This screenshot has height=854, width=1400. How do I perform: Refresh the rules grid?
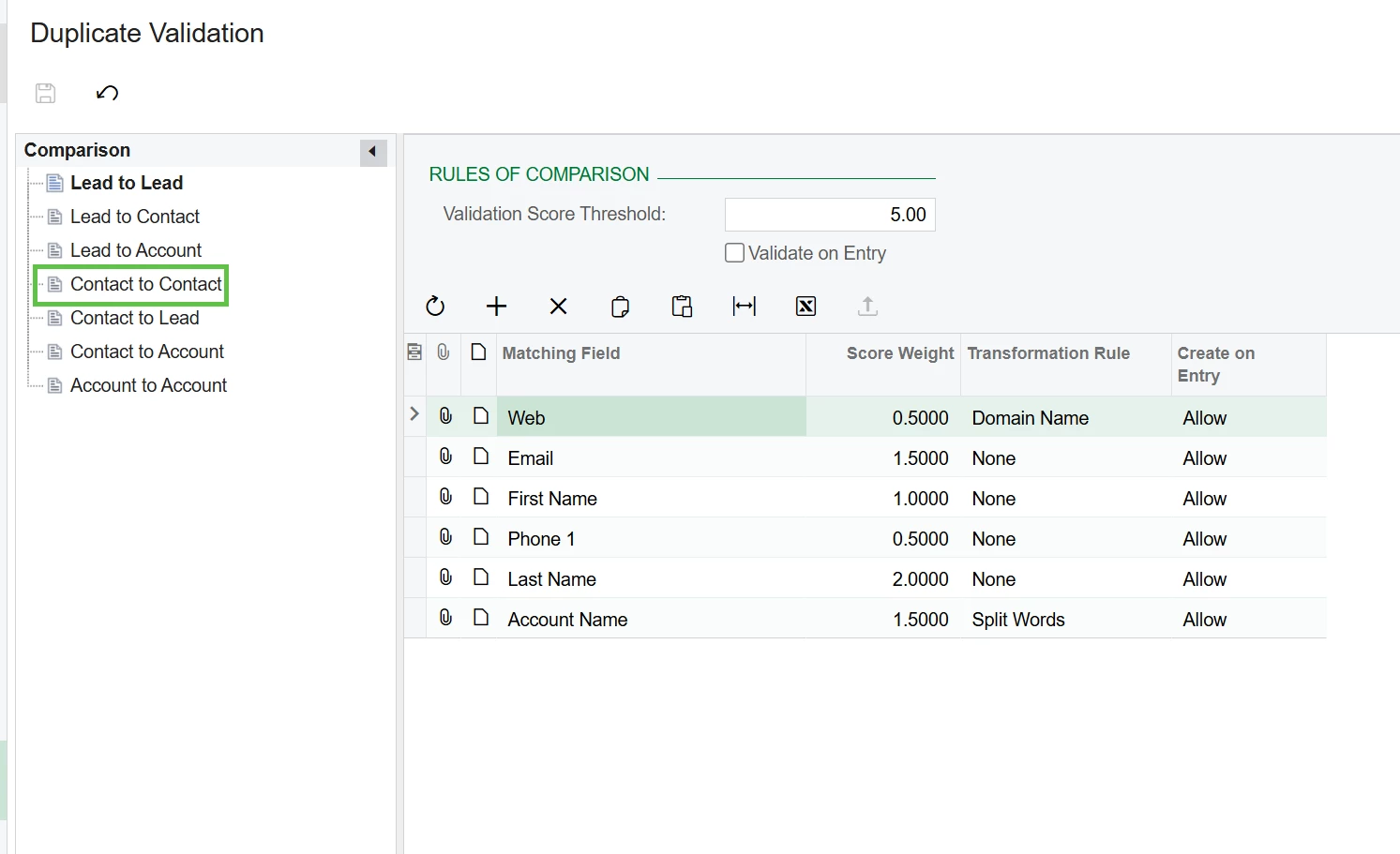435,307
